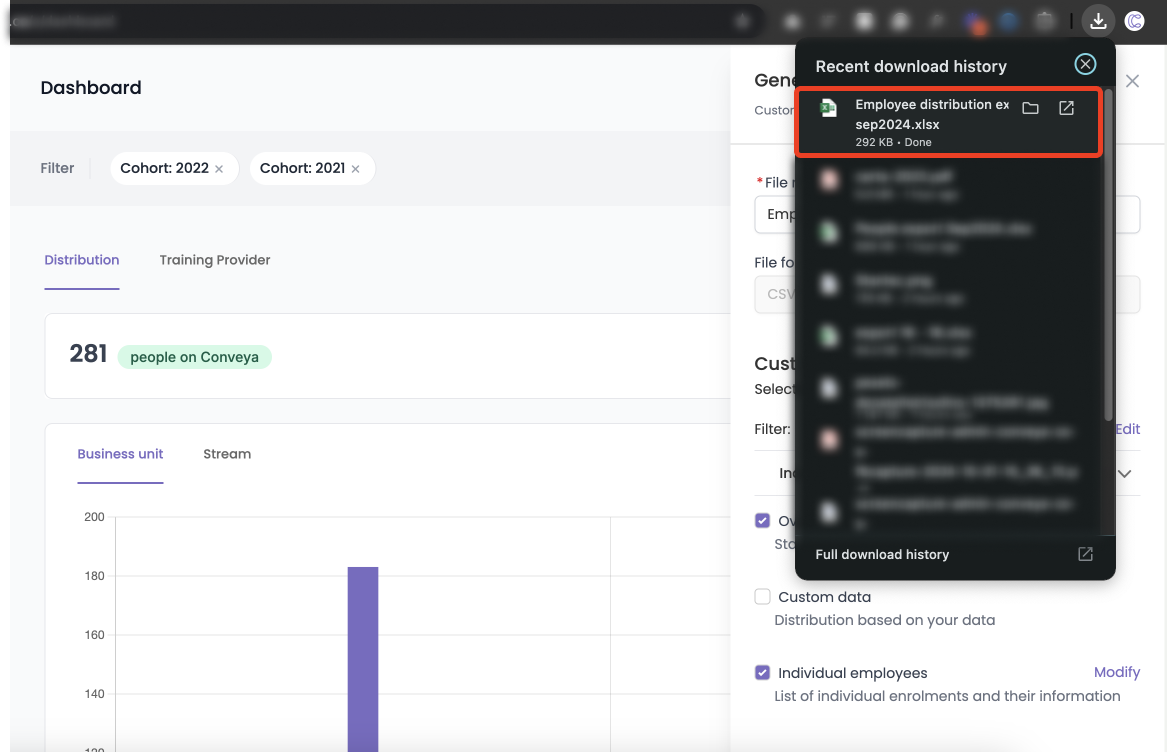Open sep2024.xlsx download entry

(948, 122)
